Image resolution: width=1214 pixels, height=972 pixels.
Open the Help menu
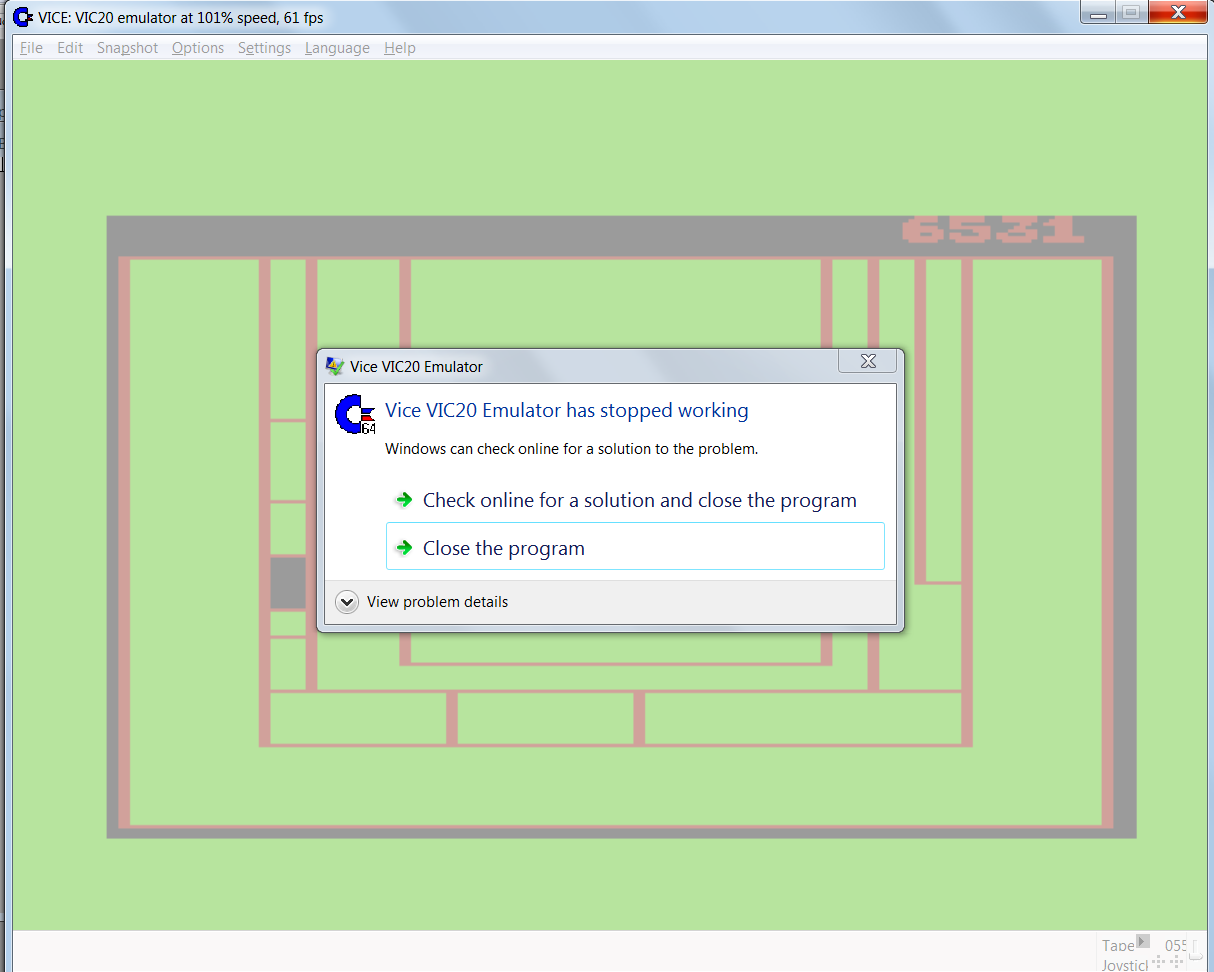[x=400, y=48]
